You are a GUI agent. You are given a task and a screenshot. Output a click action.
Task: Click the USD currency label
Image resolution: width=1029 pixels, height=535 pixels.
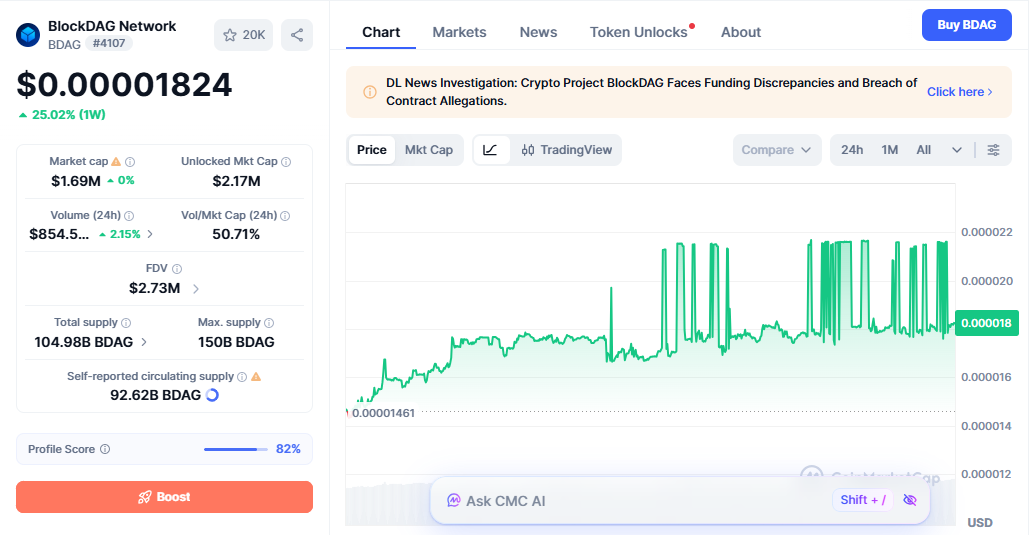pos(980,523)
